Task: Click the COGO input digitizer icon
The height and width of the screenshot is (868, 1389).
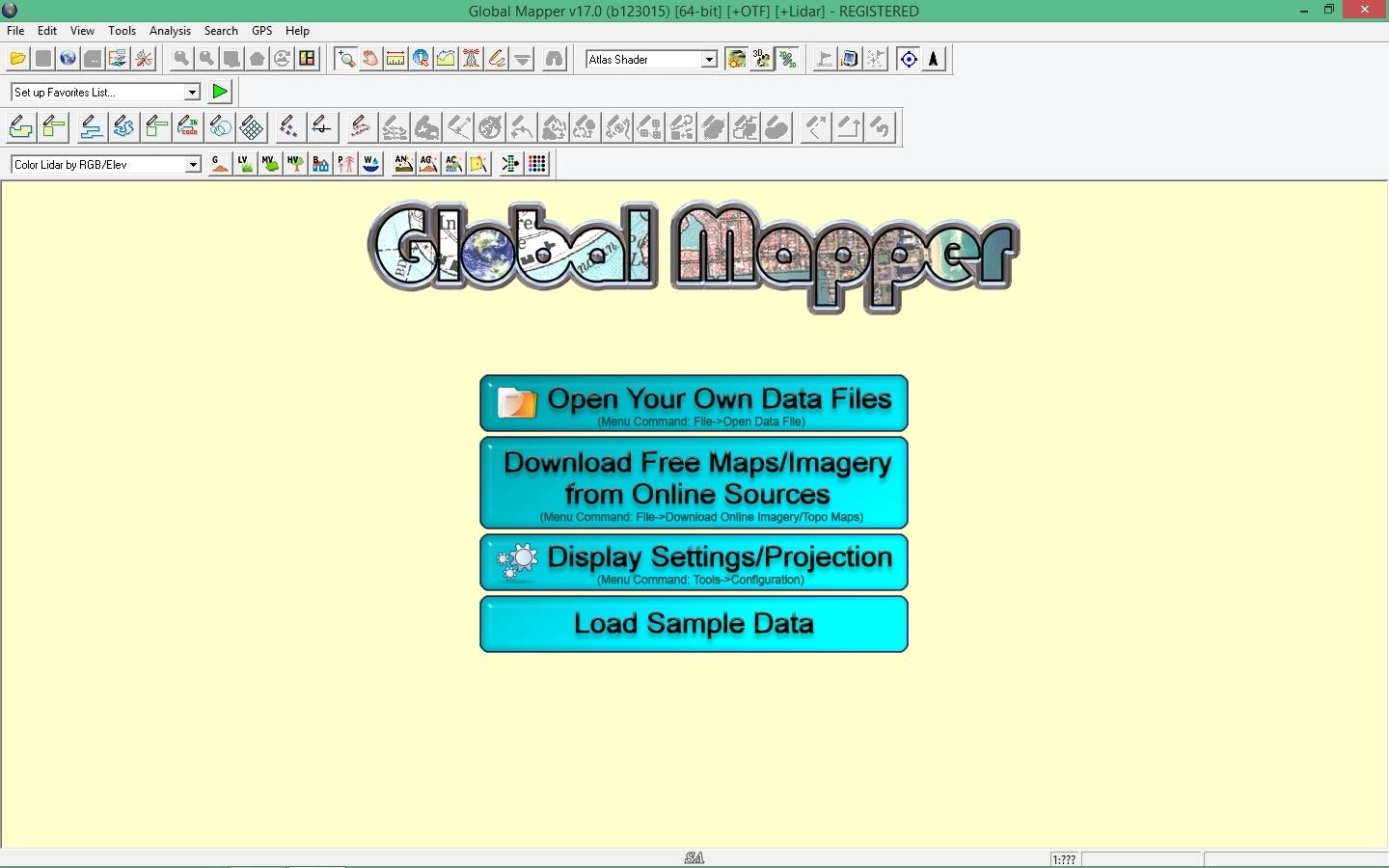Action: coord(188,127)
